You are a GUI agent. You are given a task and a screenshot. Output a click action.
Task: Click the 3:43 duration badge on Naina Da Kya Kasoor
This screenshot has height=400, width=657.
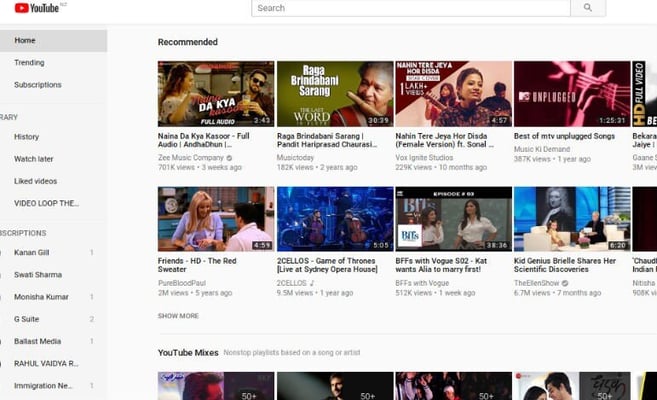tap(262, 120)
